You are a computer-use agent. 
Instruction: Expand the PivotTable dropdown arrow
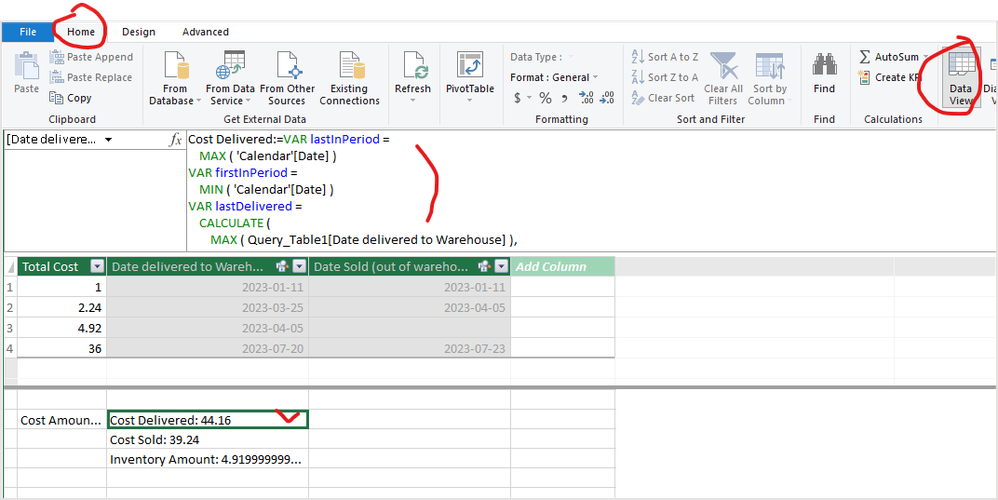point(470,101)
